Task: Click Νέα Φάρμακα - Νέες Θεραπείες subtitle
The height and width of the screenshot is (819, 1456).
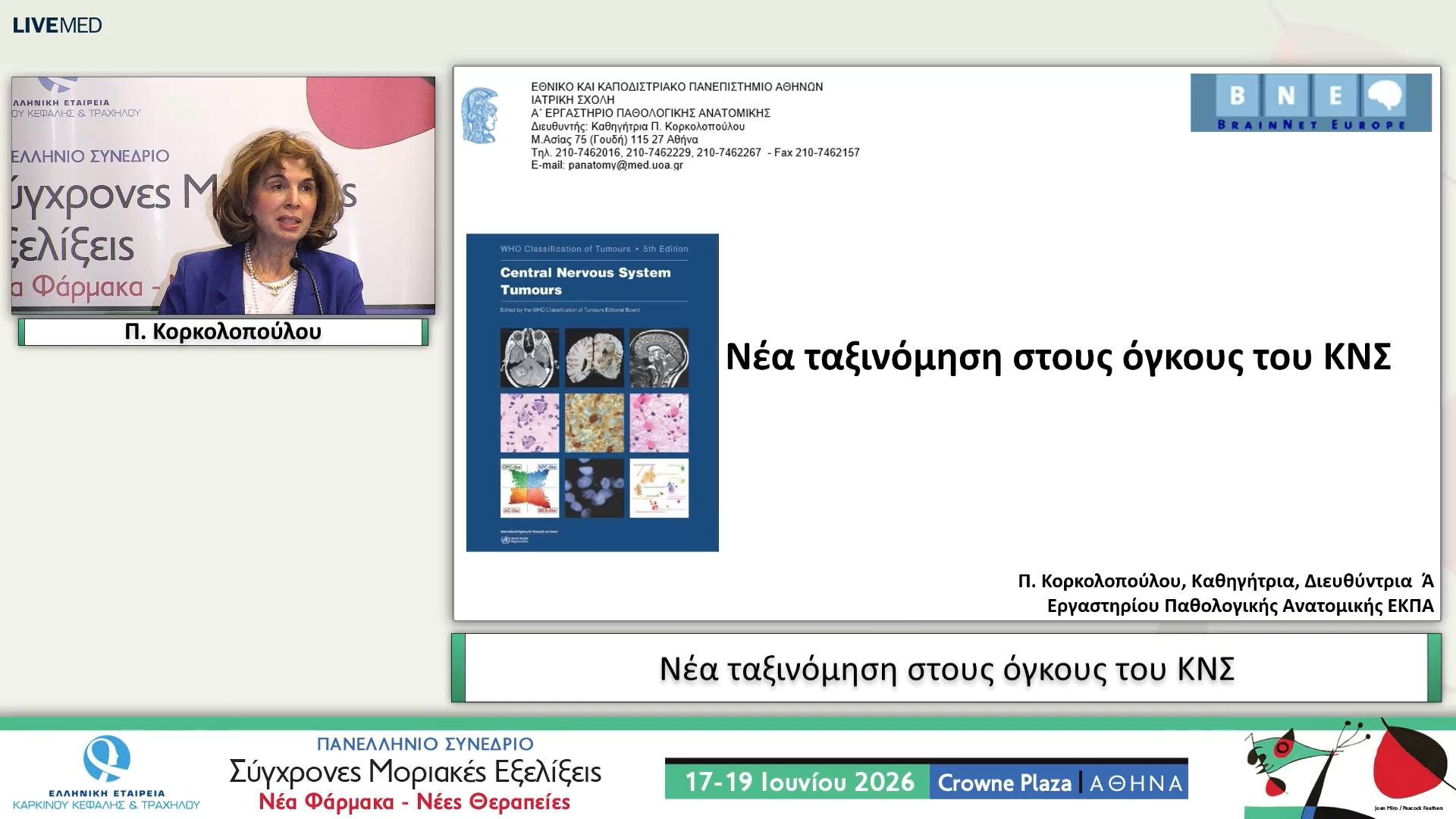Action: (x=414, y=802)
